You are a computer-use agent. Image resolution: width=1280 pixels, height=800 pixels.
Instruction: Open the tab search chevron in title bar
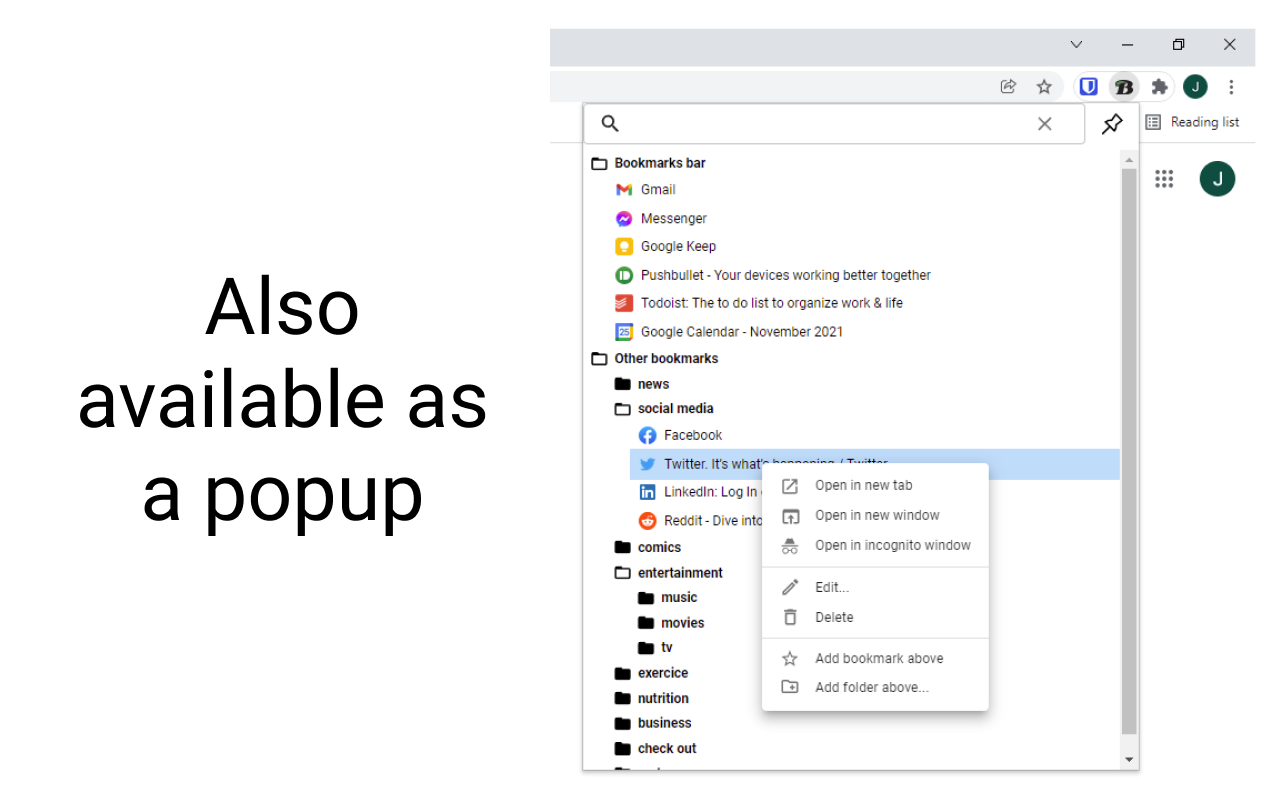pyautogui.click(x=1076, y=45)
